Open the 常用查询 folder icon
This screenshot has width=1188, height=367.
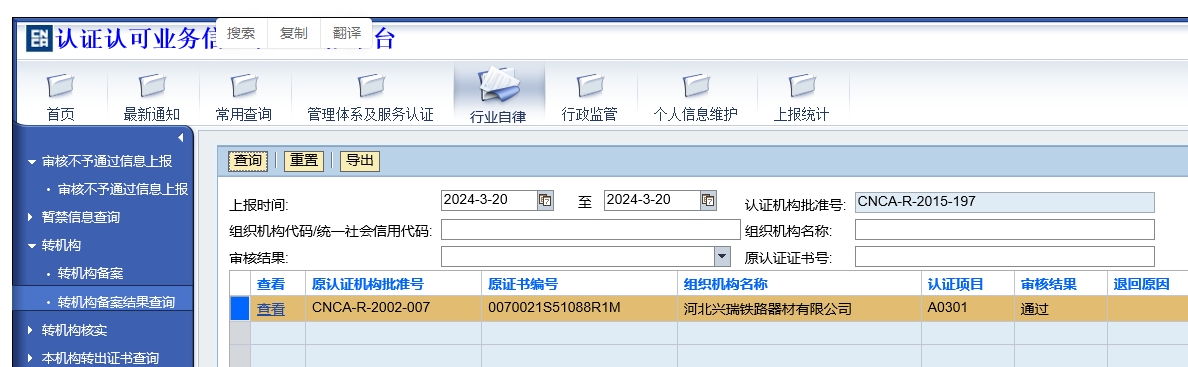click(243, 86)
